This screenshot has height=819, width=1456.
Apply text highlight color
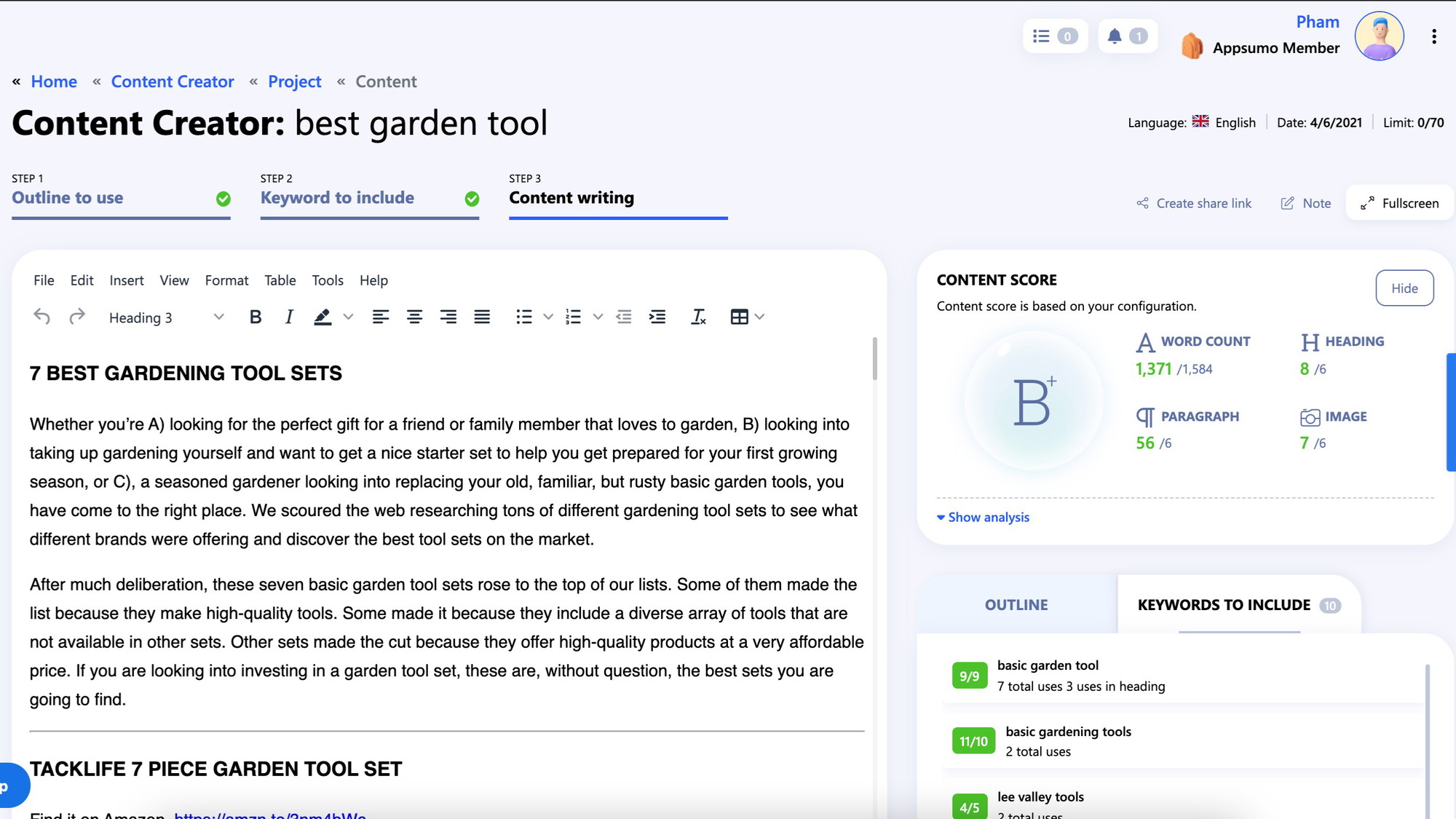[323, 317]
